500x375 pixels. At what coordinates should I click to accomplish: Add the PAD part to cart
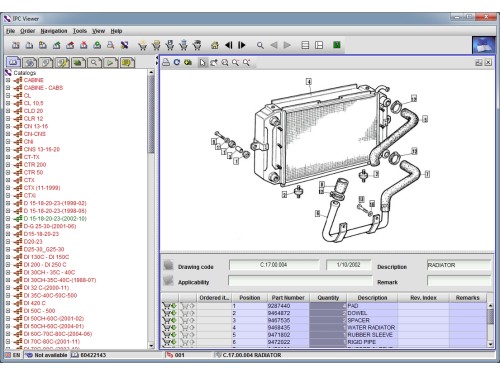point(169,305)
